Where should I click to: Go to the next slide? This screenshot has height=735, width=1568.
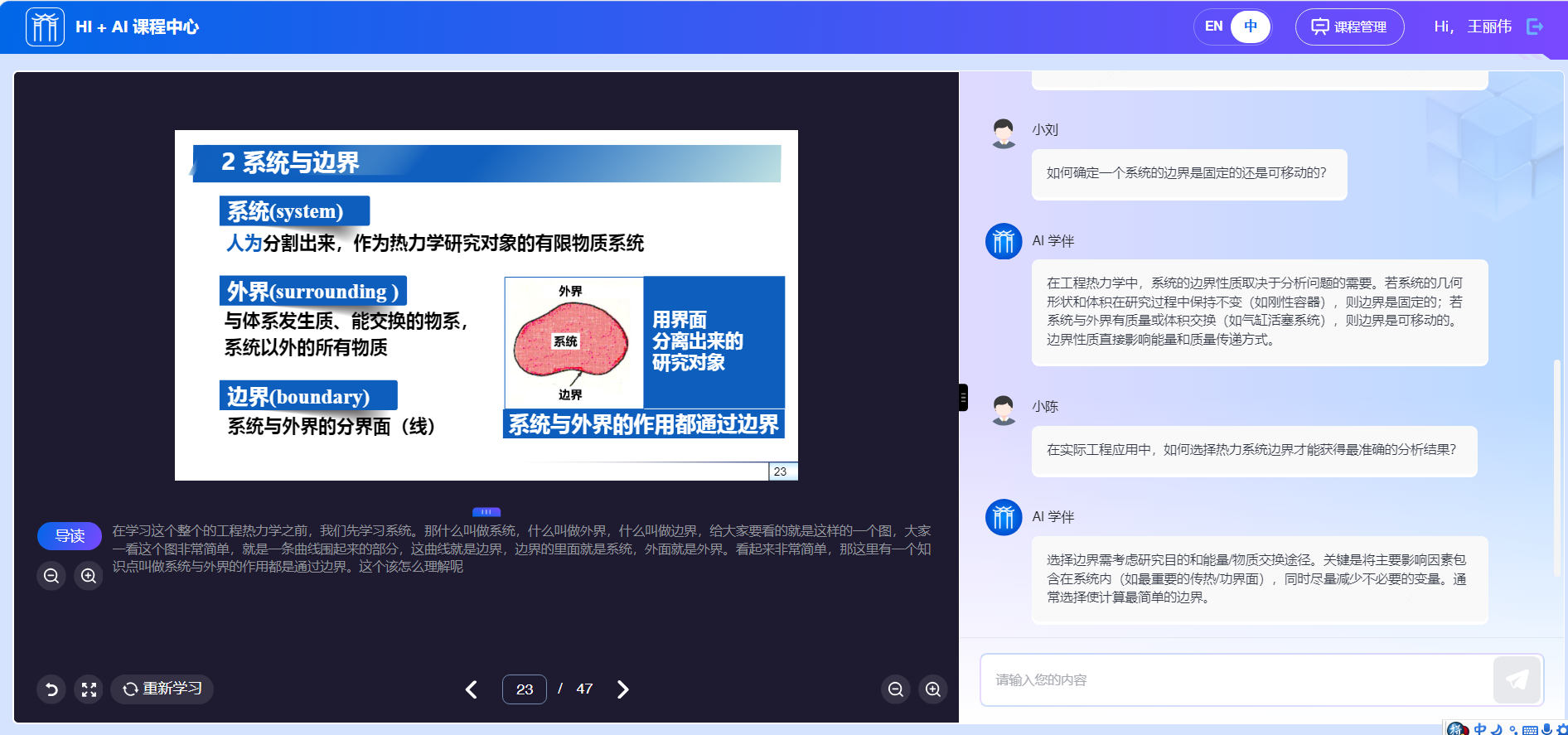tap(623, 689)
